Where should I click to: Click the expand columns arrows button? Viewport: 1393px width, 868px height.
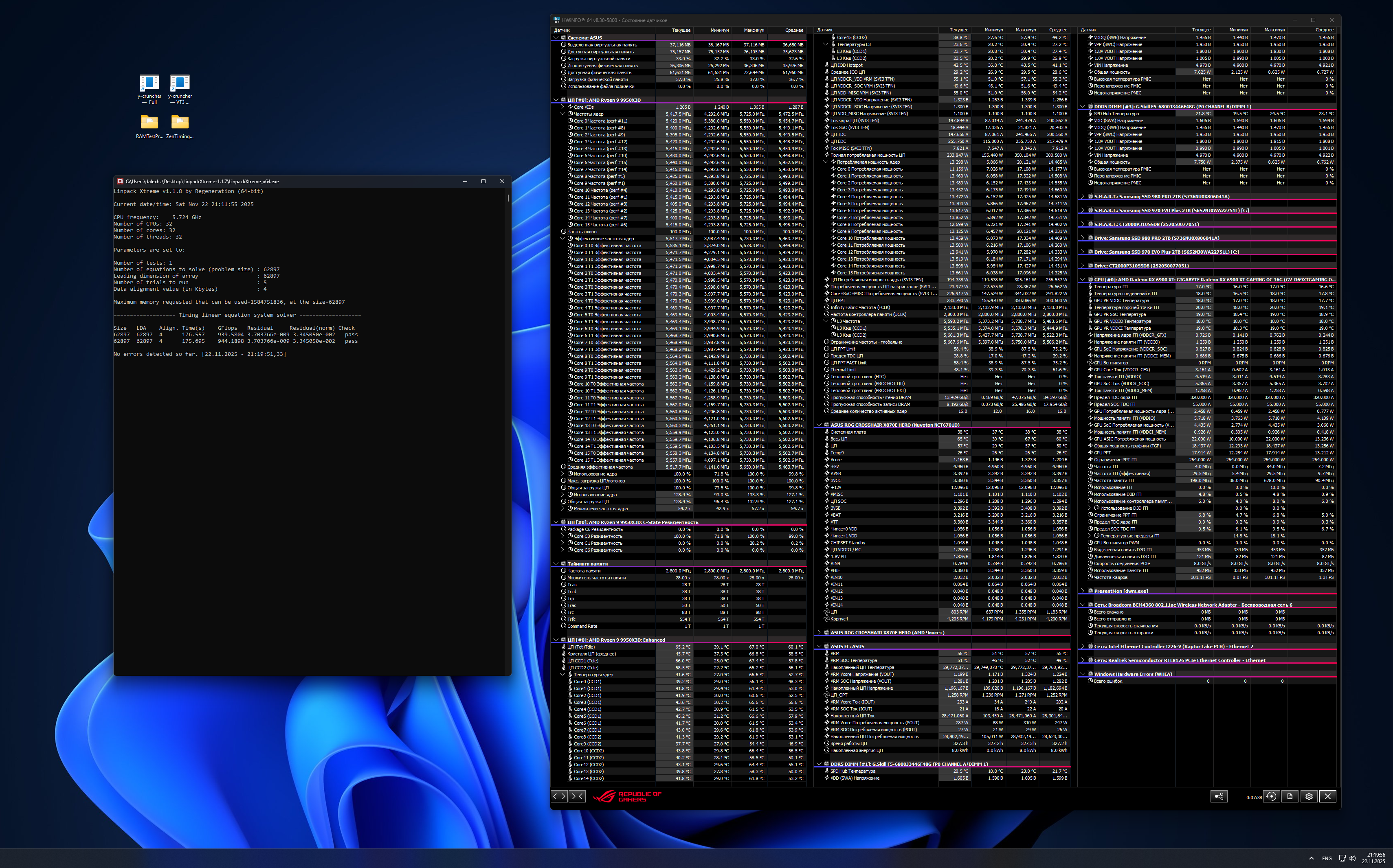pyautogui.click(x=559, y=796)
